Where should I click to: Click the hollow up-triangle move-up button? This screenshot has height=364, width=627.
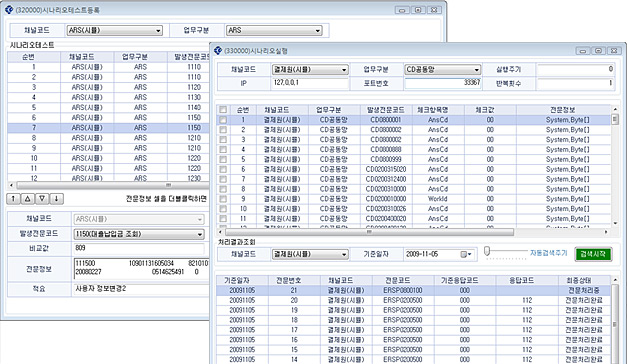coord(28,198)
